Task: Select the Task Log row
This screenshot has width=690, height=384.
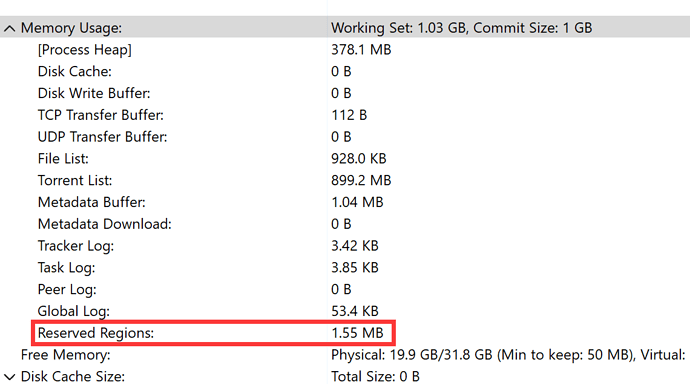Action: click(x=345, y=267)
